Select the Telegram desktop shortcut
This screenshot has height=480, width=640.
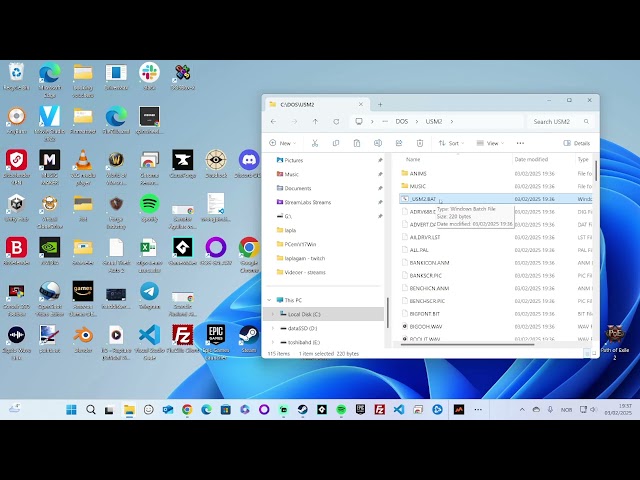click(x=149, y=296)
